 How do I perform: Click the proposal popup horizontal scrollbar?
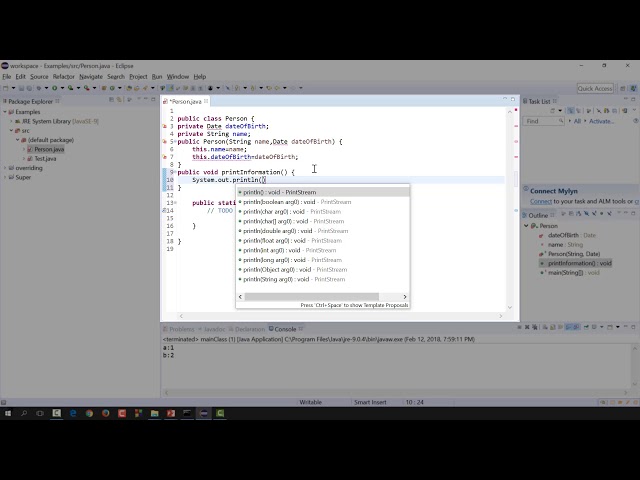[312, 297]
